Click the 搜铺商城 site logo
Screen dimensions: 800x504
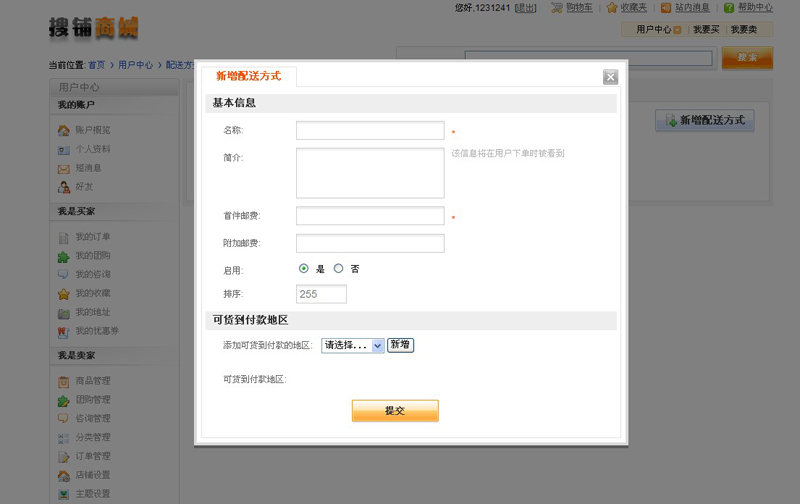93,28
